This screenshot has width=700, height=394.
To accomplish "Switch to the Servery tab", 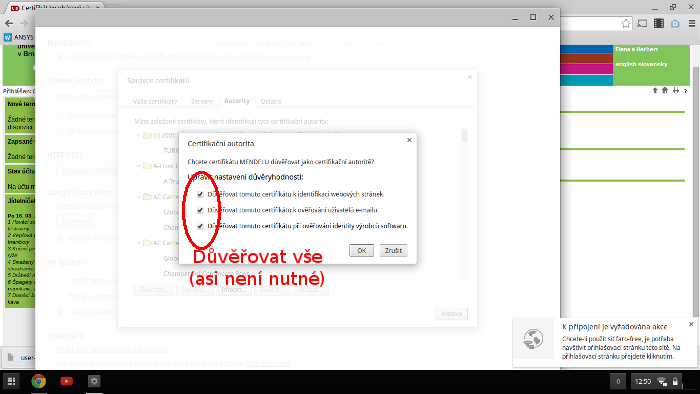I will click(202, 101).
